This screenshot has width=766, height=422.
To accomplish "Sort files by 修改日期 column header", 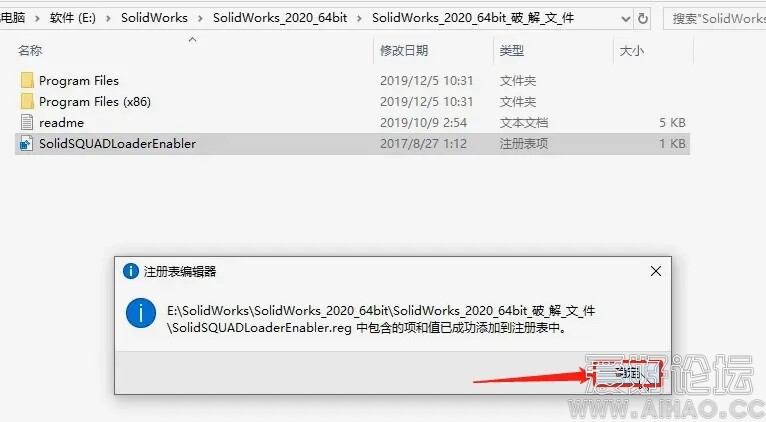I will pos(404,50).
